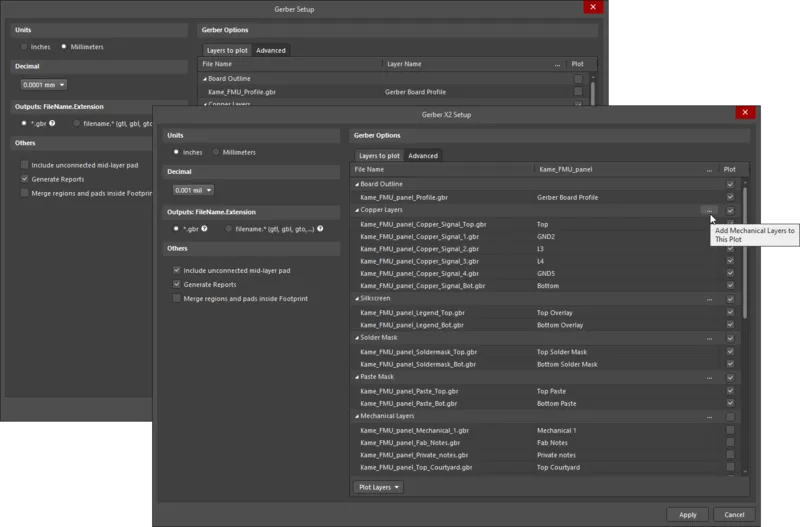The height and width of the screenshot is (527, 800).
Task: Click Copper Layers add mechanical layers ellipsis
Action: click(708, 211)
